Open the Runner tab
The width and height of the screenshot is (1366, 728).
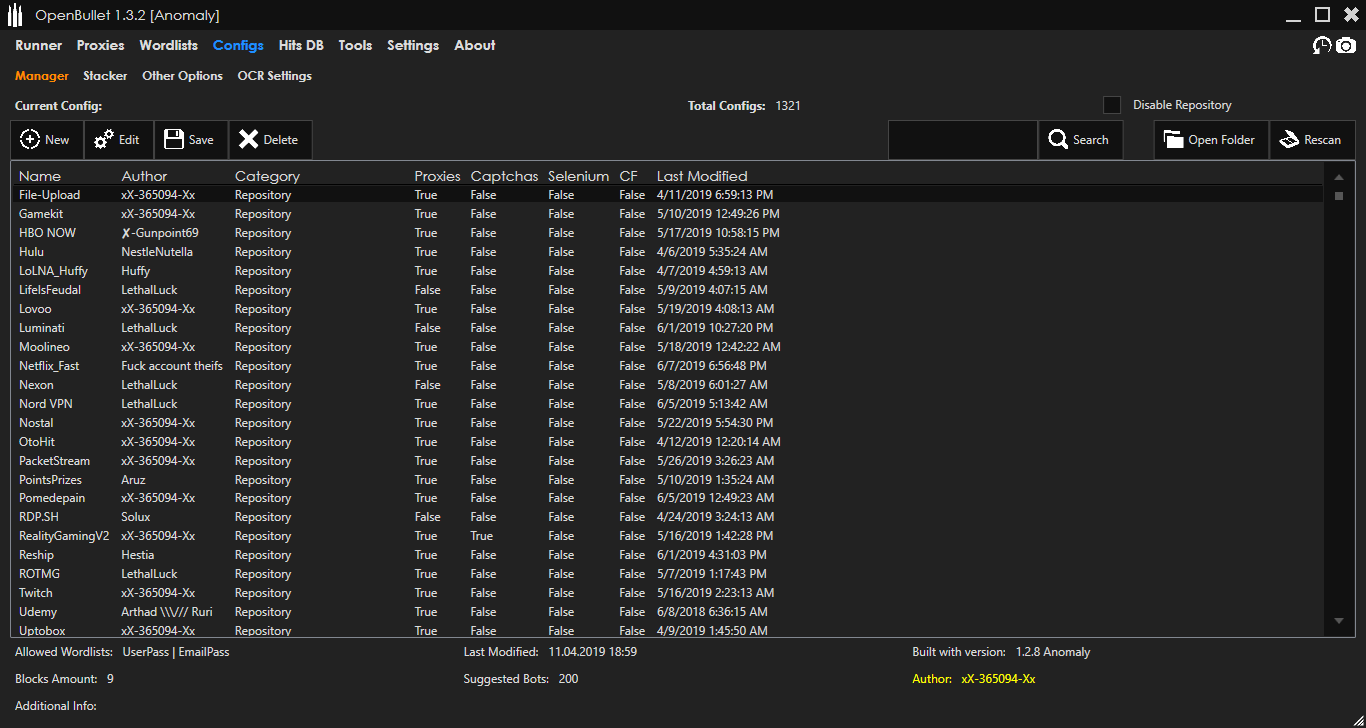point(39,45)
